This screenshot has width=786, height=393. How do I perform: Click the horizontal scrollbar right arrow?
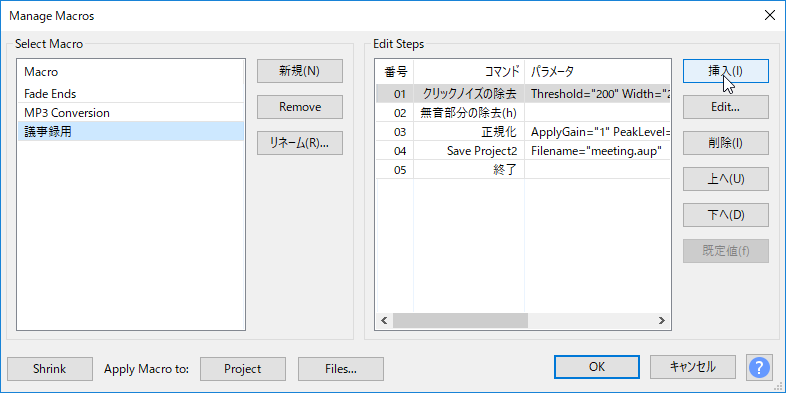pos(662,320)
